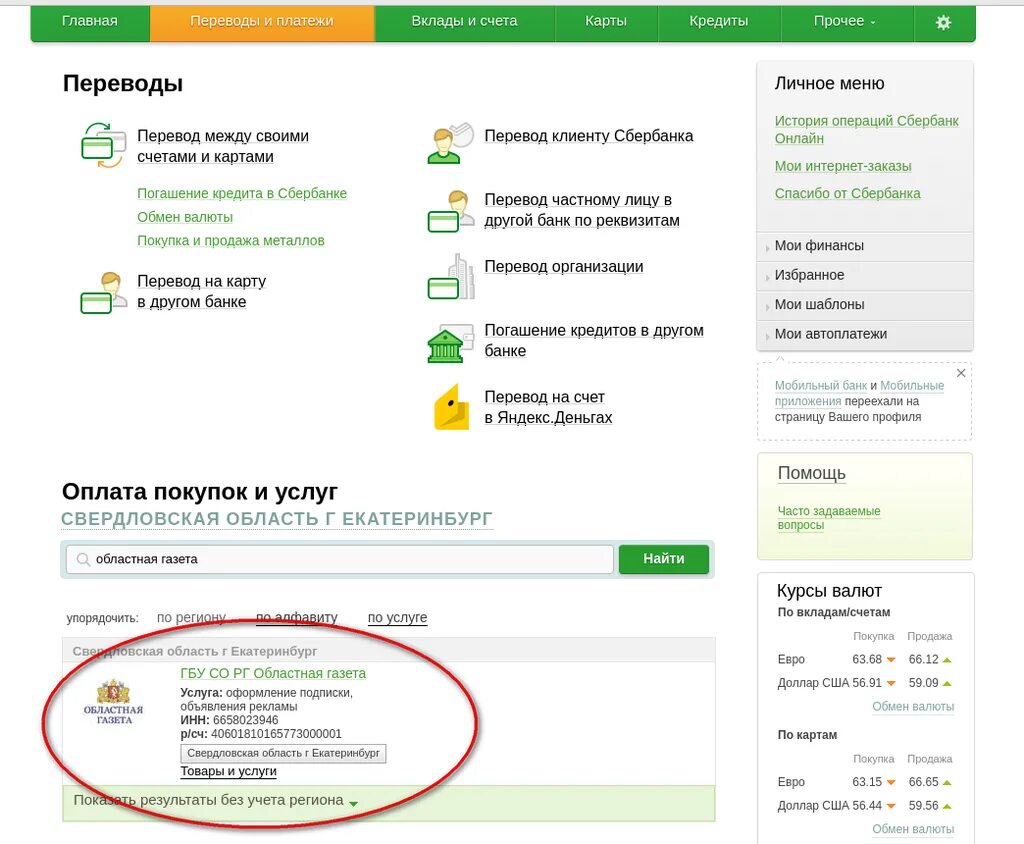Click icon for transfer to private person by requisites
1024x844 pixels.
click(x=451, y=211)
